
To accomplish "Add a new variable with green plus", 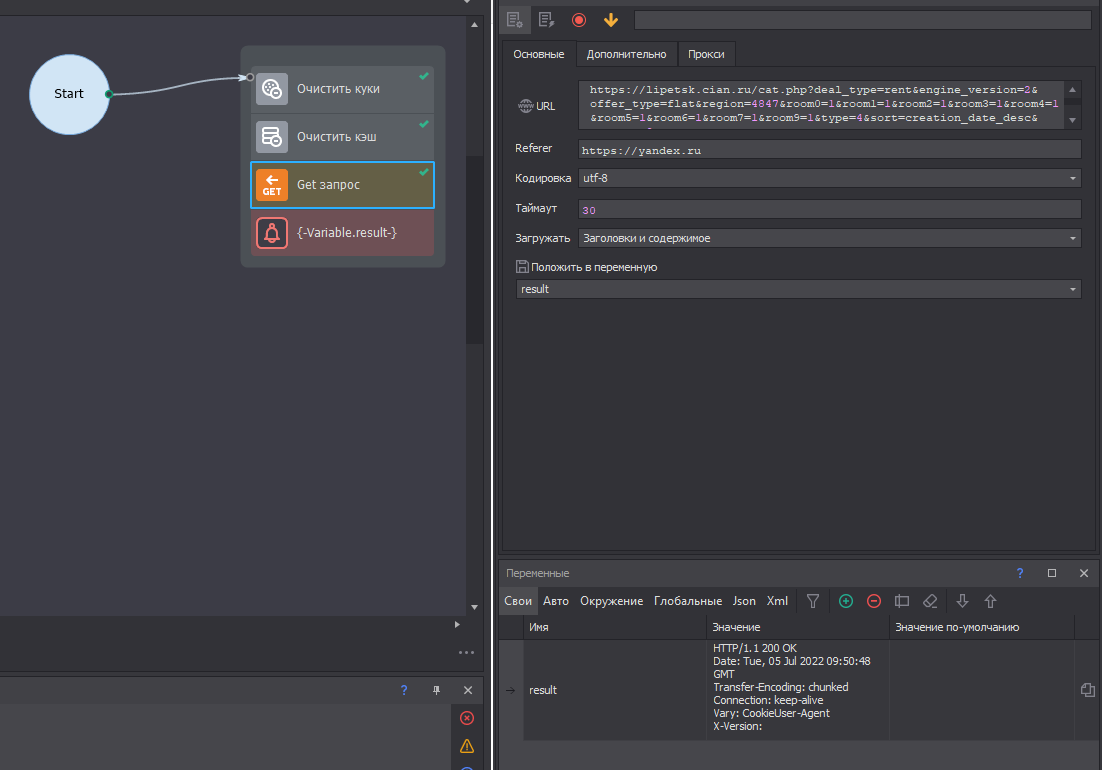I will pyautogui.click(x=846, y=601).
